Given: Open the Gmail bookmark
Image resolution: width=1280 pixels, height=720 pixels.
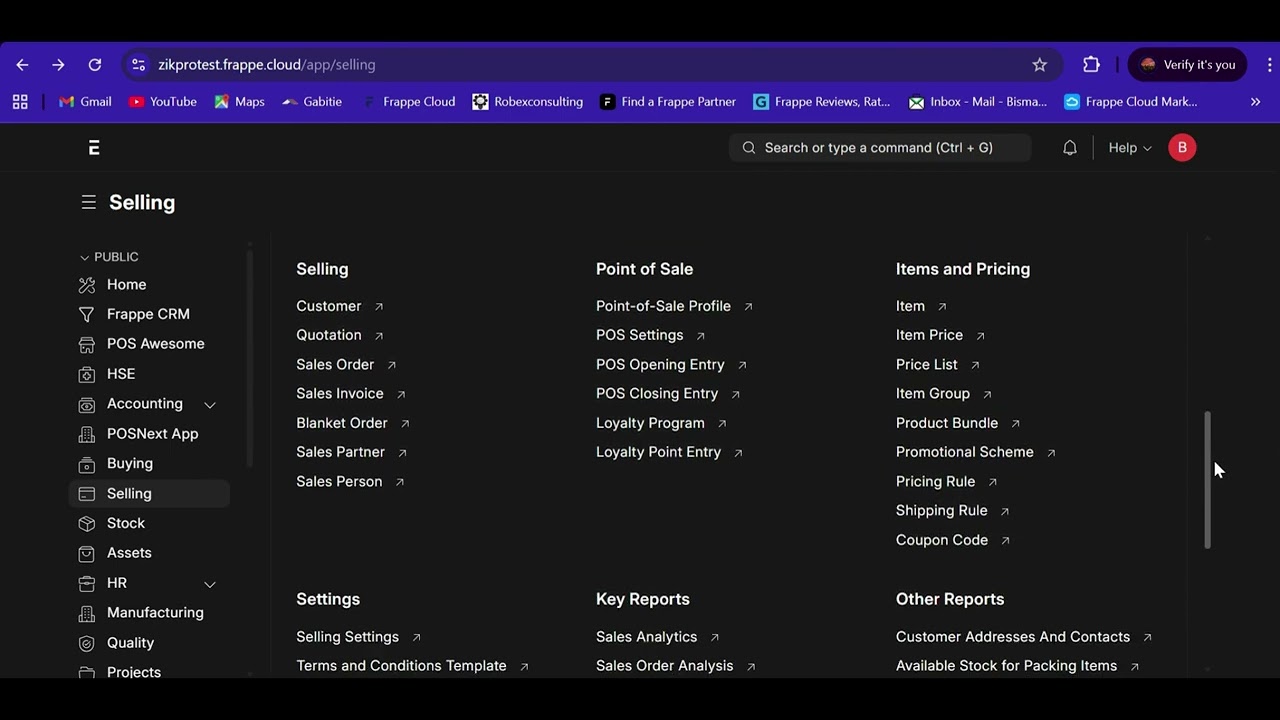Looking at the screenshot, I should [x=85, y=101].
